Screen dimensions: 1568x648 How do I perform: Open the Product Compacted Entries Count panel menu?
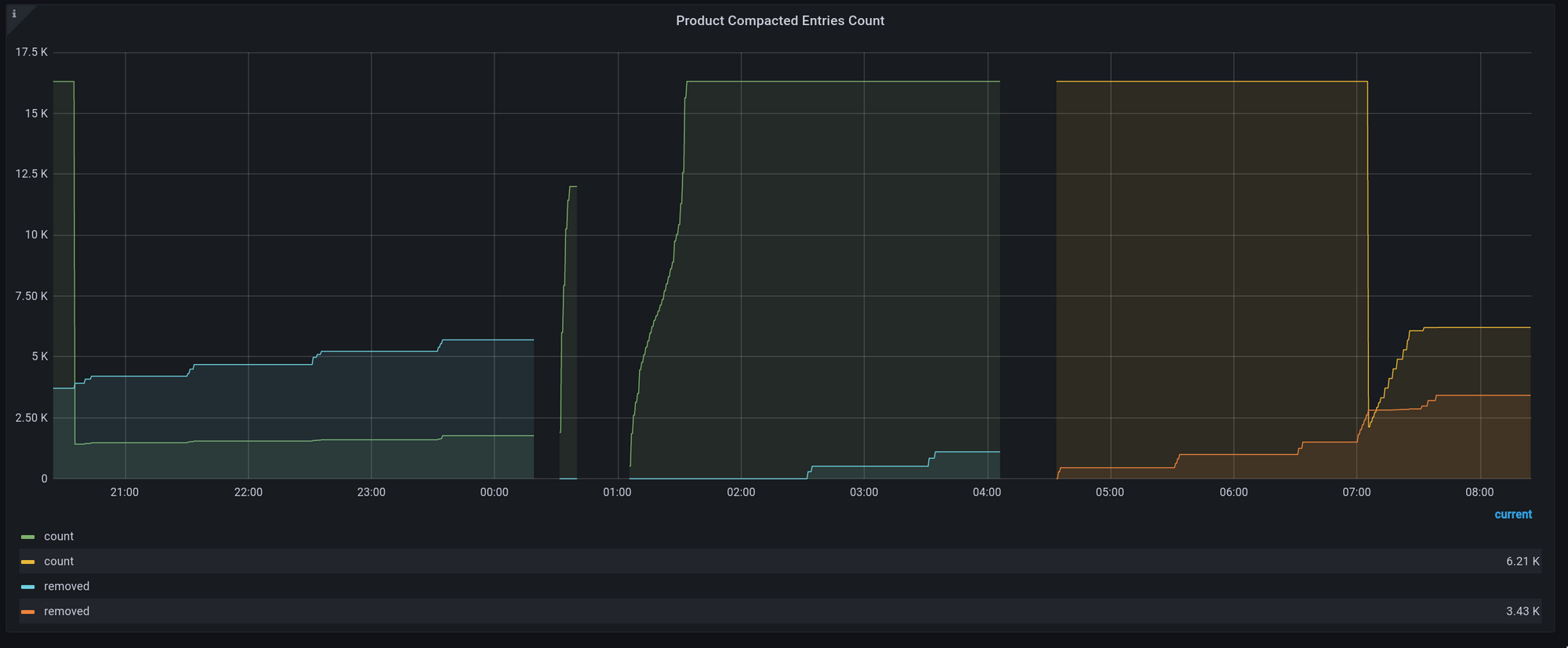(780, 21)
